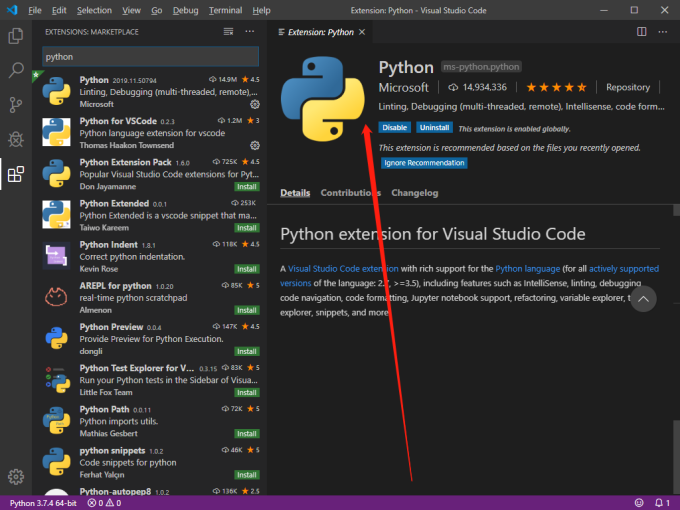Close the Extension: Python tab

362,32
